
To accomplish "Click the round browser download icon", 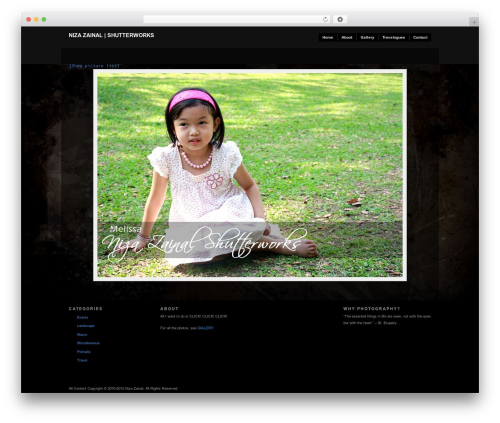I will click(340, 19).
